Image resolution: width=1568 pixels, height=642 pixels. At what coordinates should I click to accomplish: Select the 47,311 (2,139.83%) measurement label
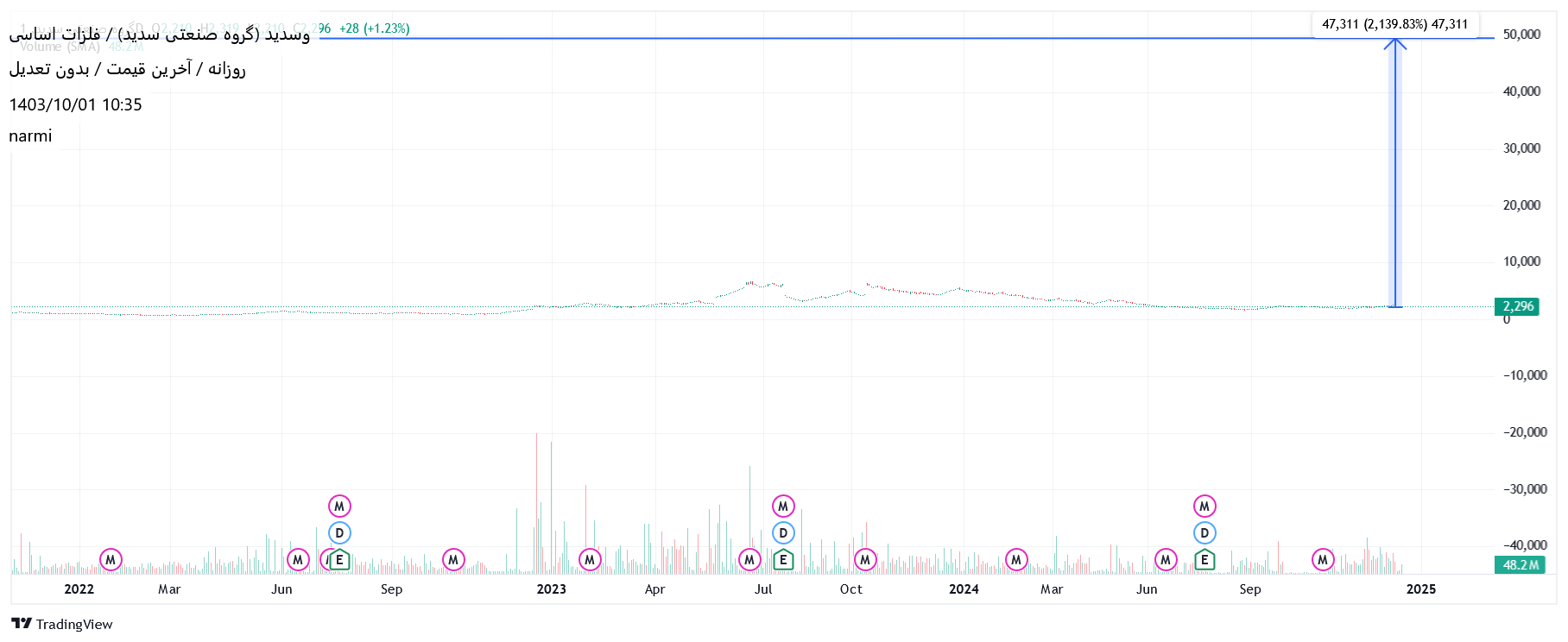1394,24
